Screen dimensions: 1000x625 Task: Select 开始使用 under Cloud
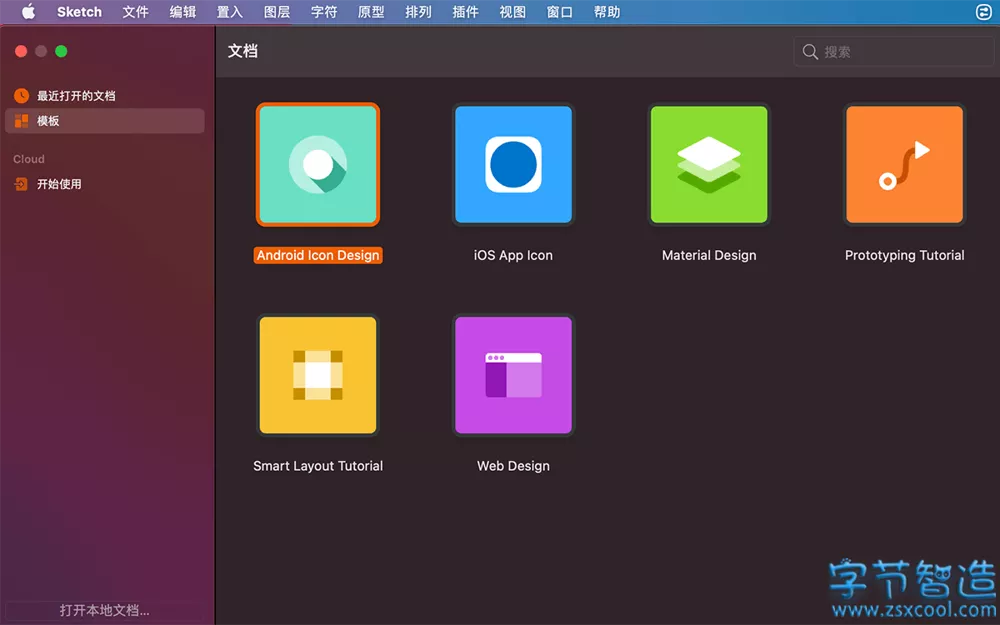coord(105,184)
